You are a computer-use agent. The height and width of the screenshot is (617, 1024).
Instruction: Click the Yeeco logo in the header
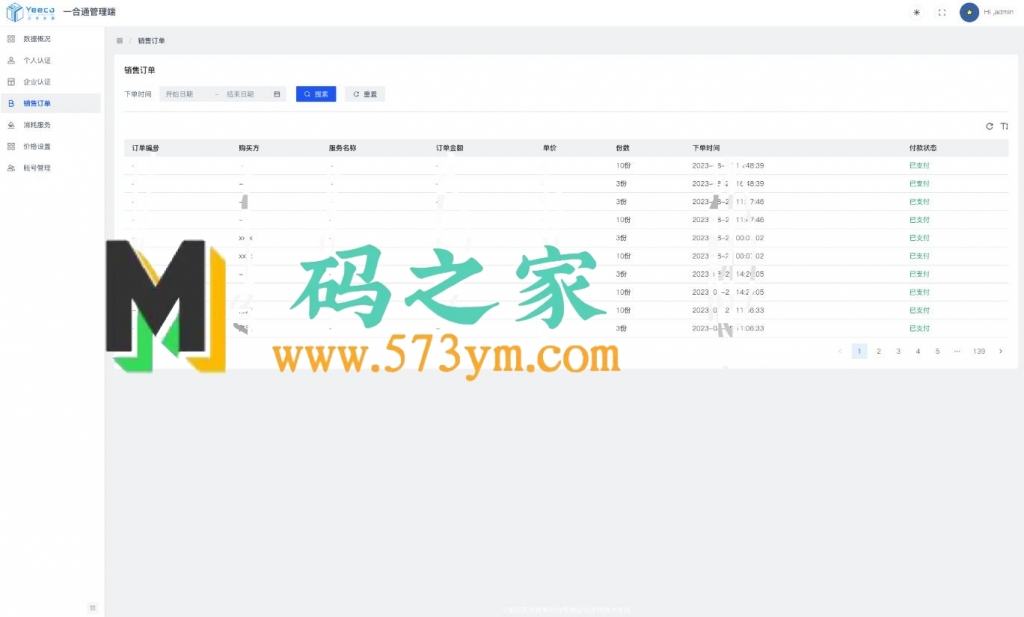click(x=31, y=12)
